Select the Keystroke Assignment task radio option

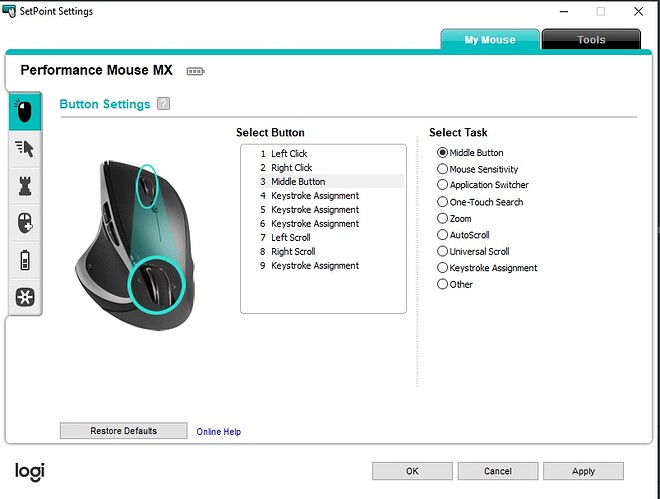(442, 267)
